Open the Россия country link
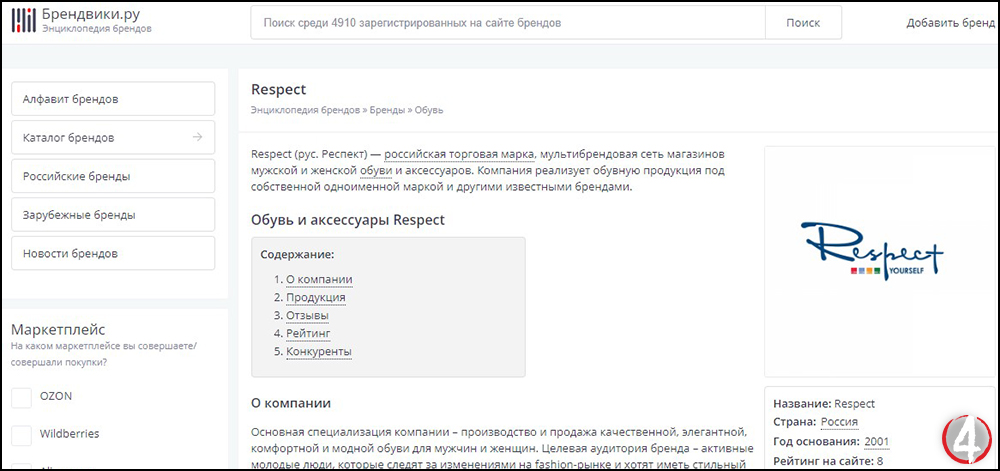The image size is (1000, 471). point(839,422)
